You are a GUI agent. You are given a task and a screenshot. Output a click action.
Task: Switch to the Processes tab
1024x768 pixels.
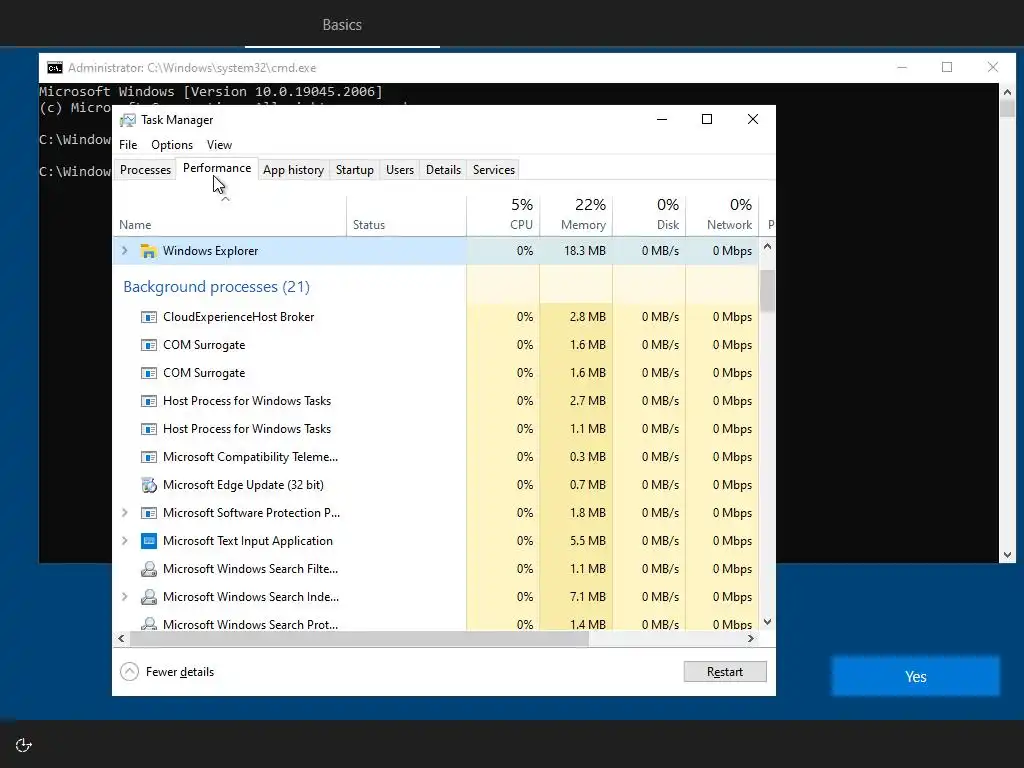(x=145, y=170)
